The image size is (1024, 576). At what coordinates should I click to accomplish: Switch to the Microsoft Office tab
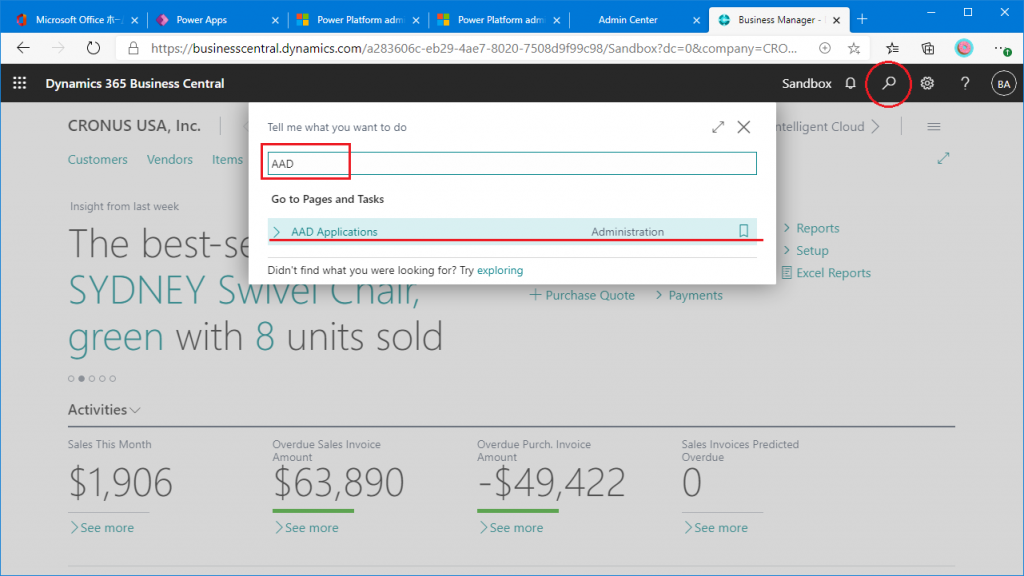point(77,20)
